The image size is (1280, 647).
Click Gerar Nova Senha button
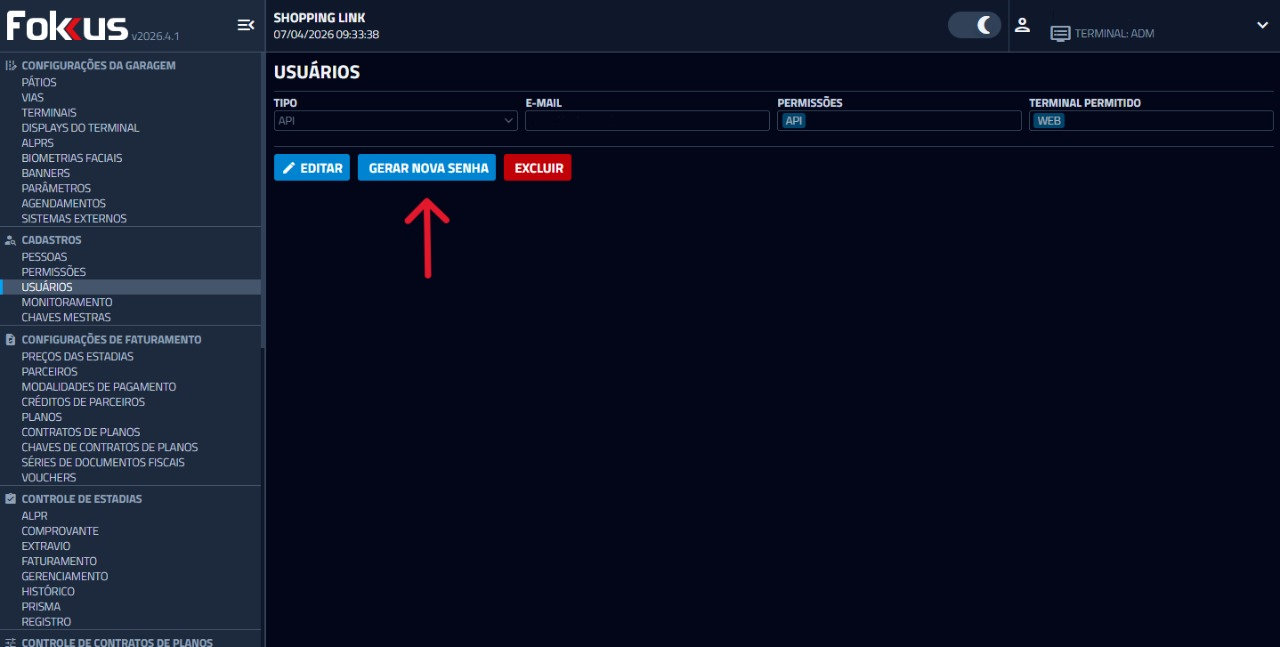click(x=427, y=168)
